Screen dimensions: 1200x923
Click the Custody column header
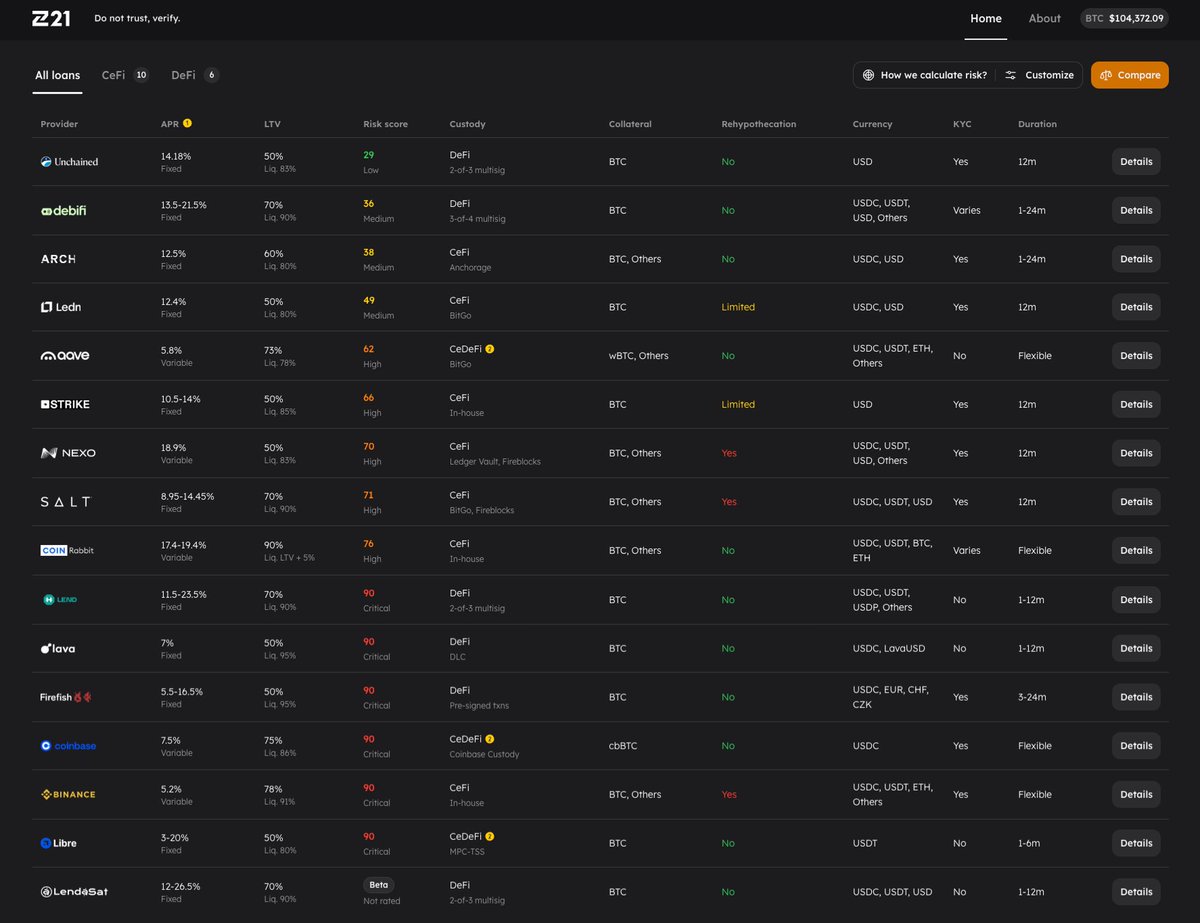click(468, 124)
